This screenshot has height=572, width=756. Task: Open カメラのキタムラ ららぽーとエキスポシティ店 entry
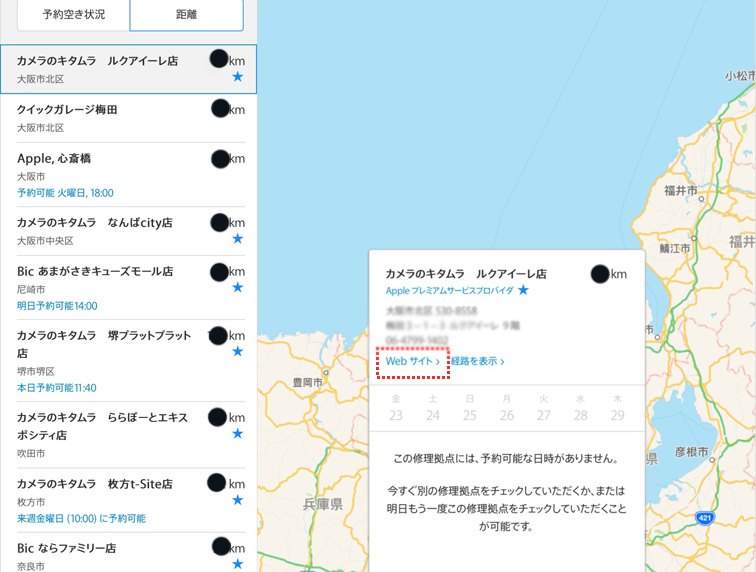131,435
